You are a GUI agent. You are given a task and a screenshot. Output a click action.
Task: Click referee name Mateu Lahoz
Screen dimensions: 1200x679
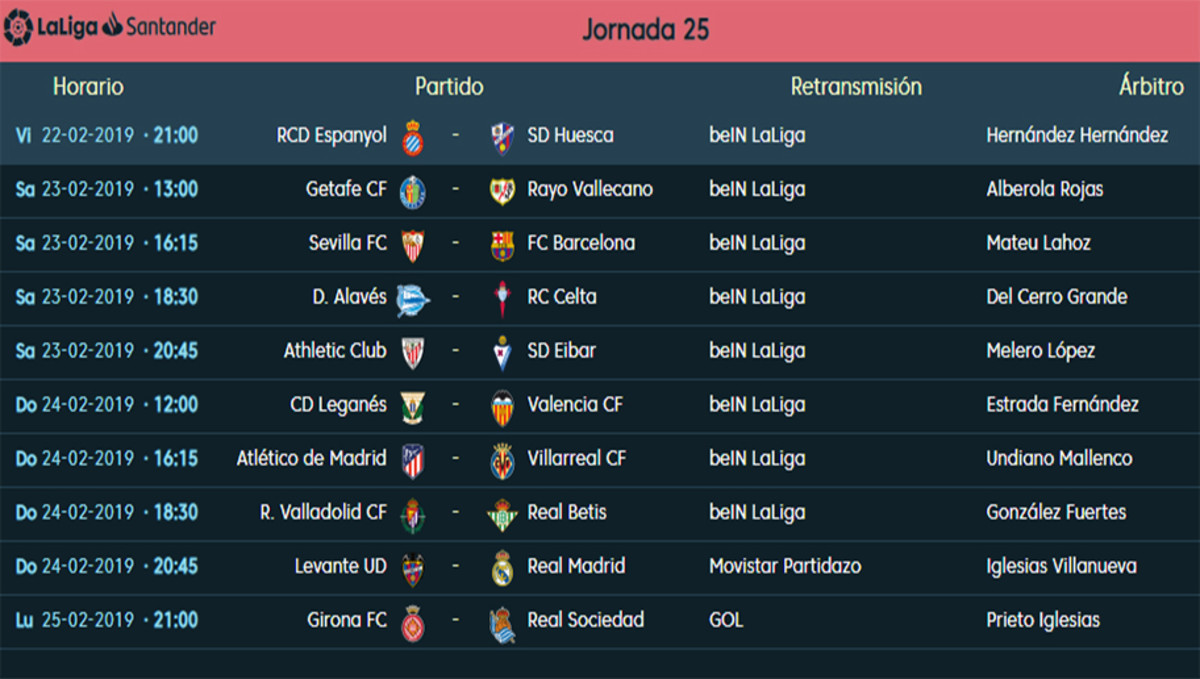click(x=1038, y=243)
